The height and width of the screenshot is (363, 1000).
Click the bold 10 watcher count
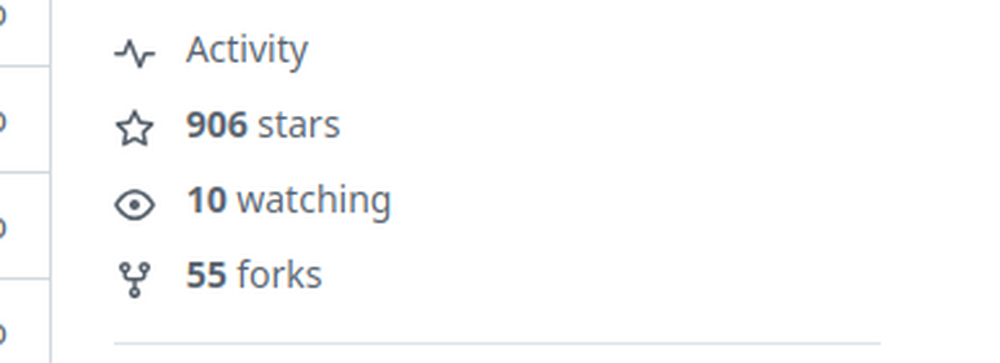click(207, 200)
